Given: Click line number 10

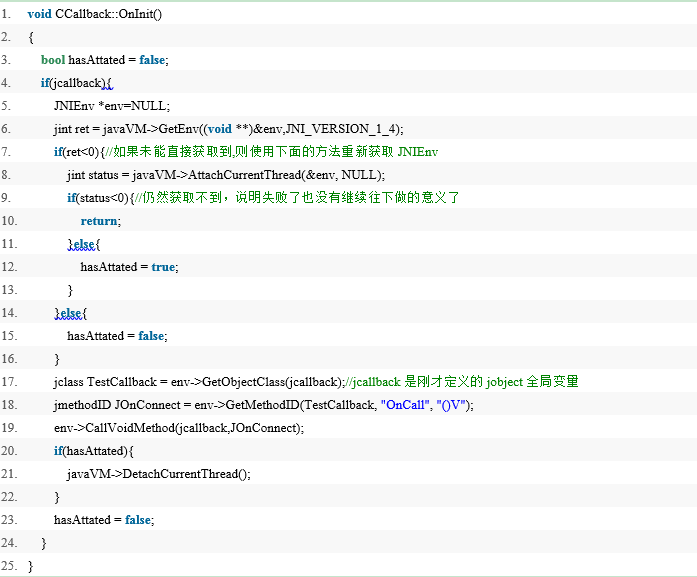Looking at the screenshot, I should click(9, 221).
